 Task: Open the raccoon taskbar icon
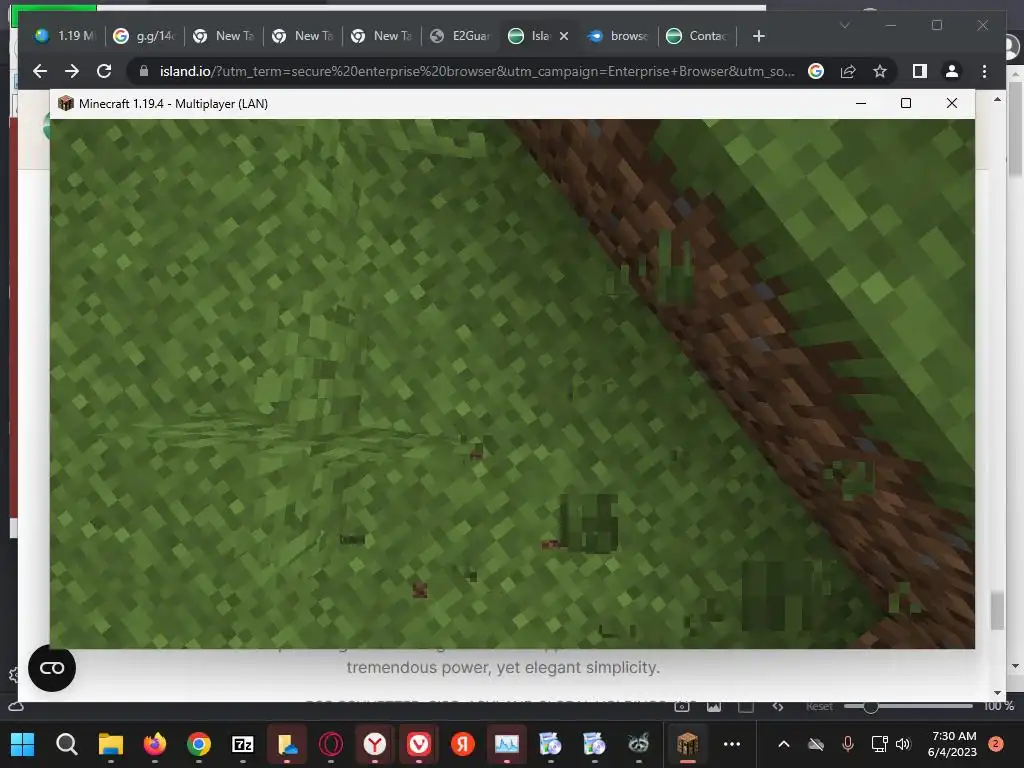point(639,744)
